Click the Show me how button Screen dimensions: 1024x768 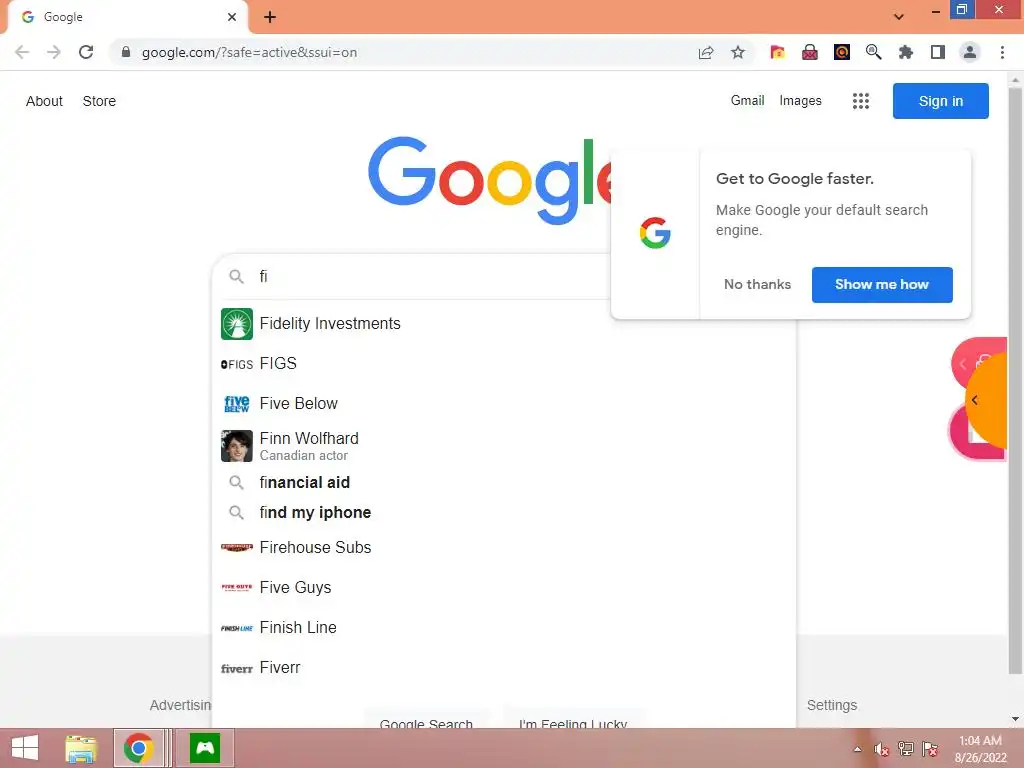tap(882, 284)
